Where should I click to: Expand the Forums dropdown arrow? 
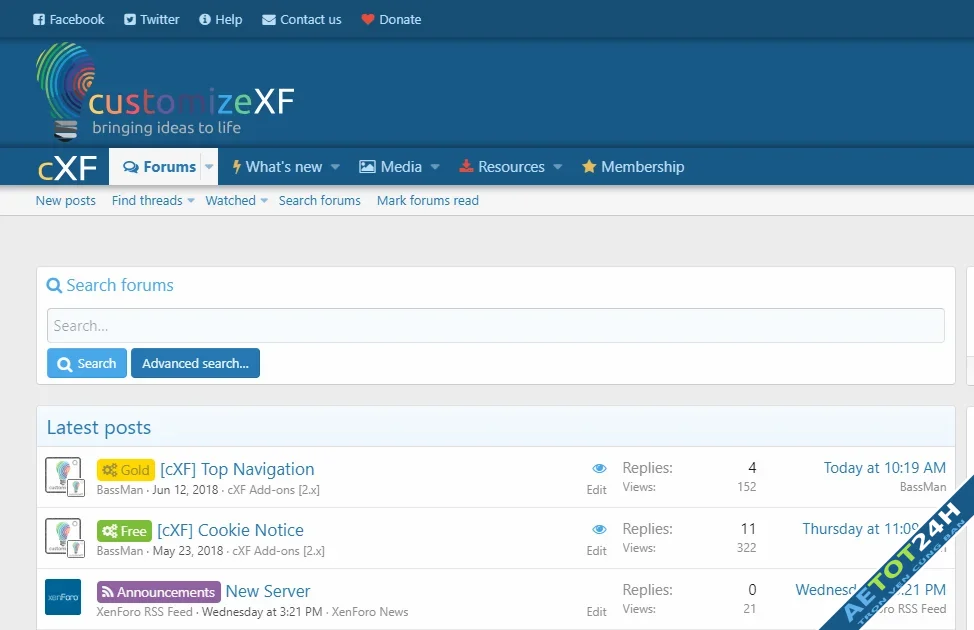tap(208, 167)
